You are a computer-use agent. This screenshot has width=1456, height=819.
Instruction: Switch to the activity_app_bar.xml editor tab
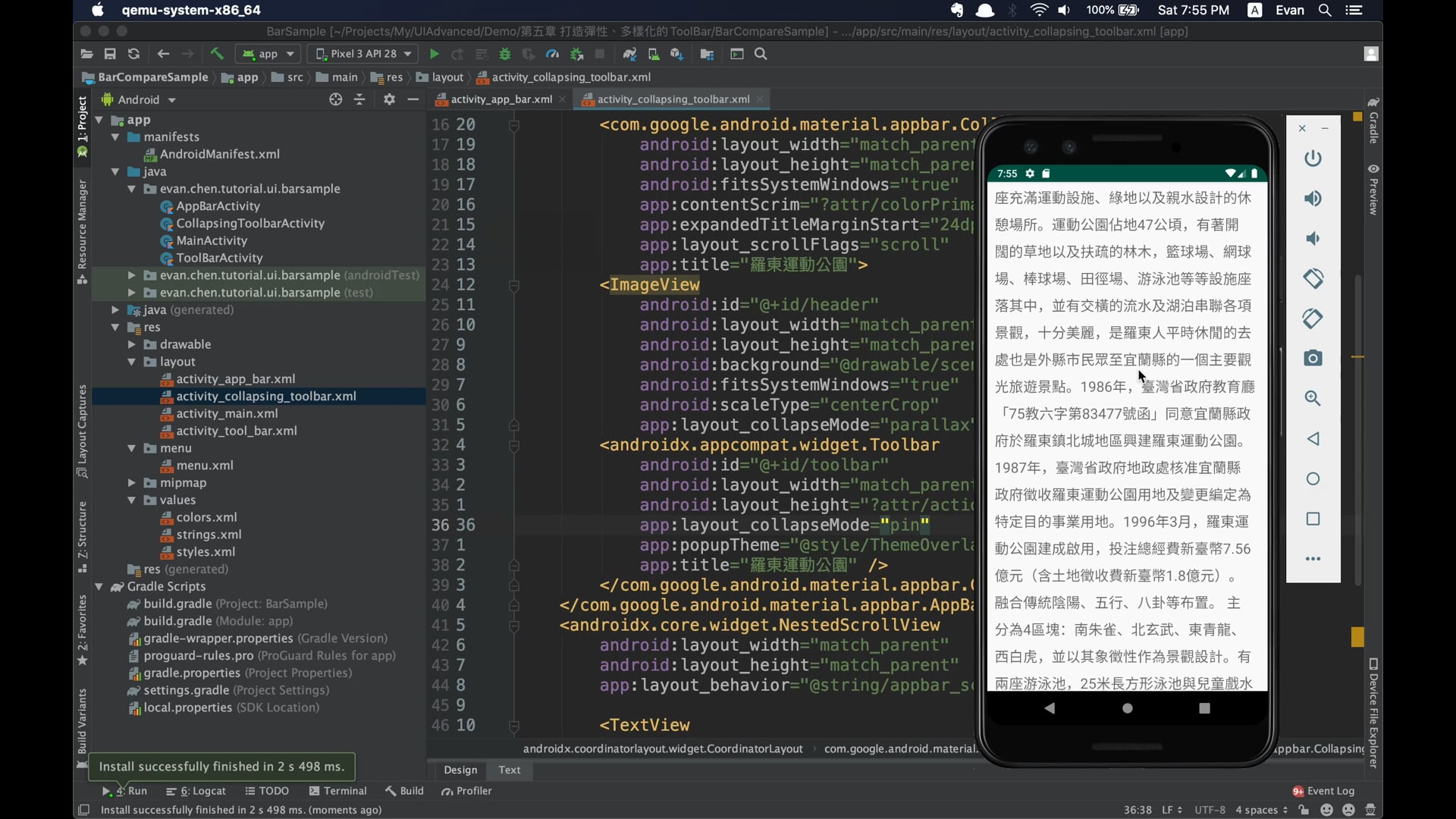click(499, 99)
